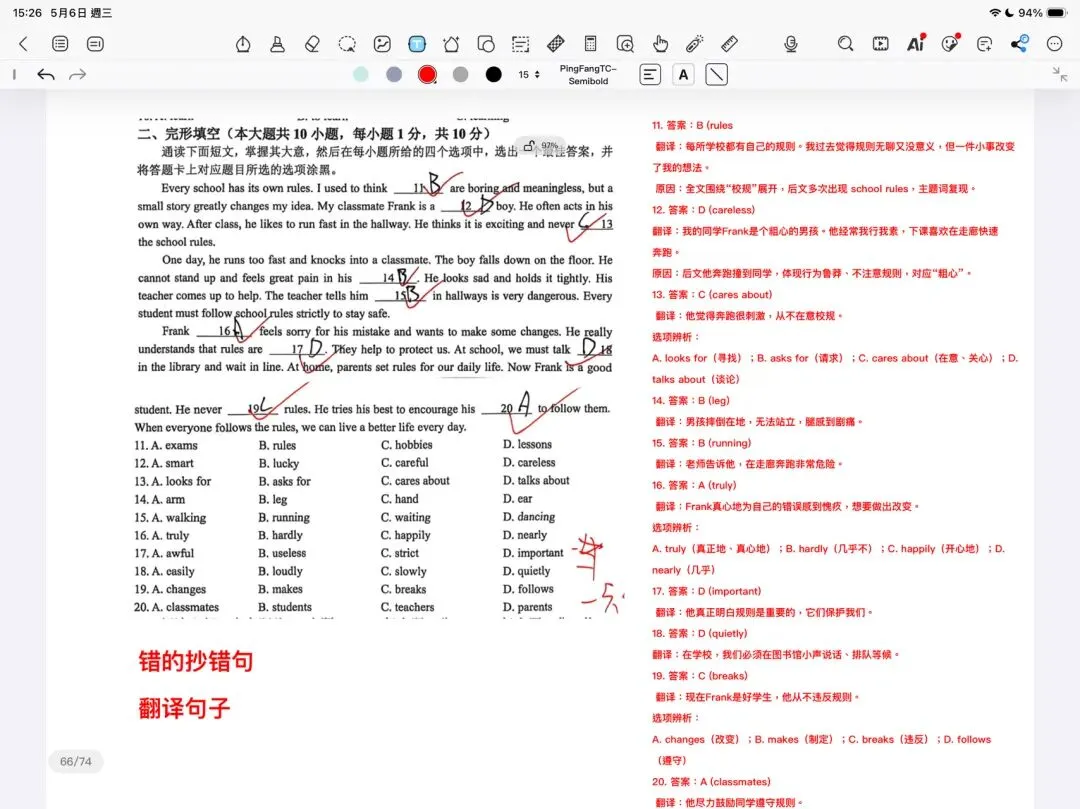
Task: Tap the 66/74 page indicator
Action: point(76,761)
